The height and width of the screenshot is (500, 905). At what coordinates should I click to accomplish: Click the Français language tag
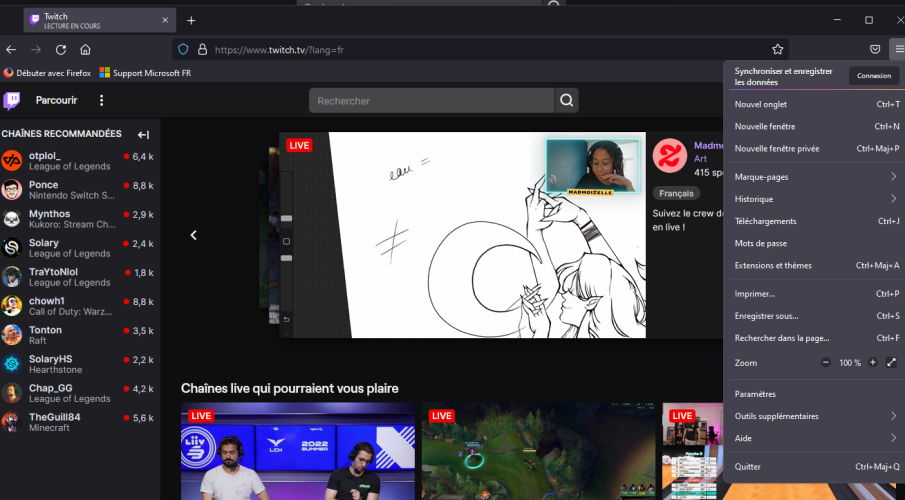coord(676,193)
